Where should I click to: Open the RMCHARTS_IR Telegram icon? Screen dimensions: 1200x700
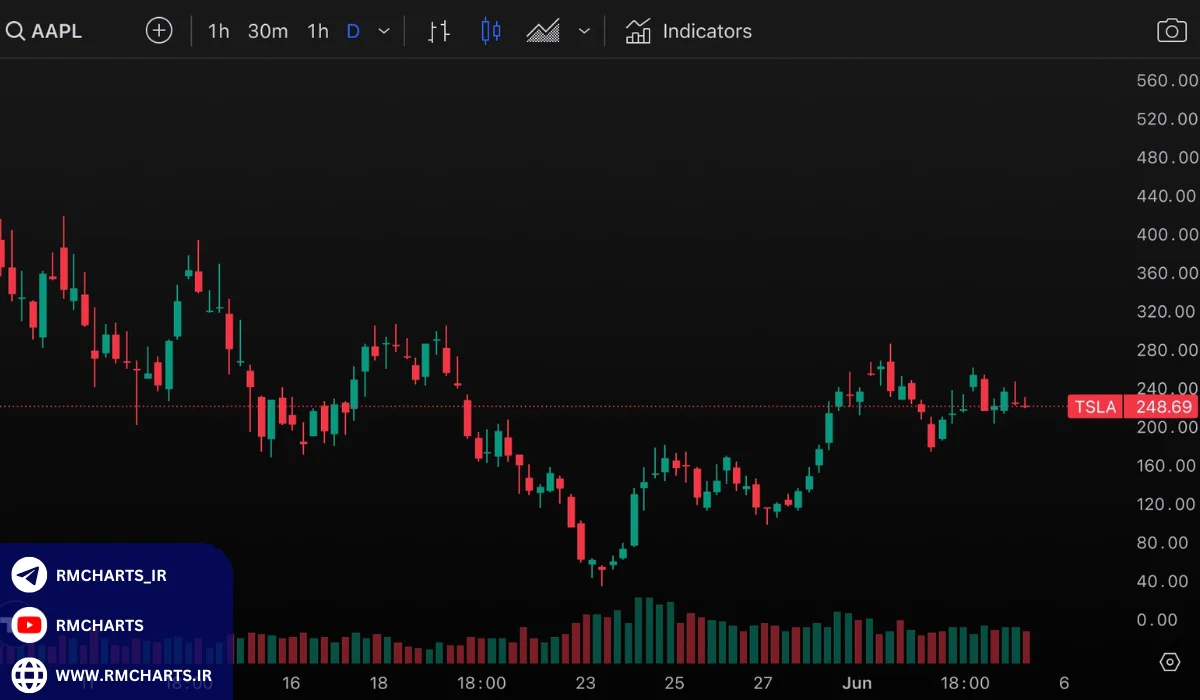pyautogui.click(x=29, y=576)
